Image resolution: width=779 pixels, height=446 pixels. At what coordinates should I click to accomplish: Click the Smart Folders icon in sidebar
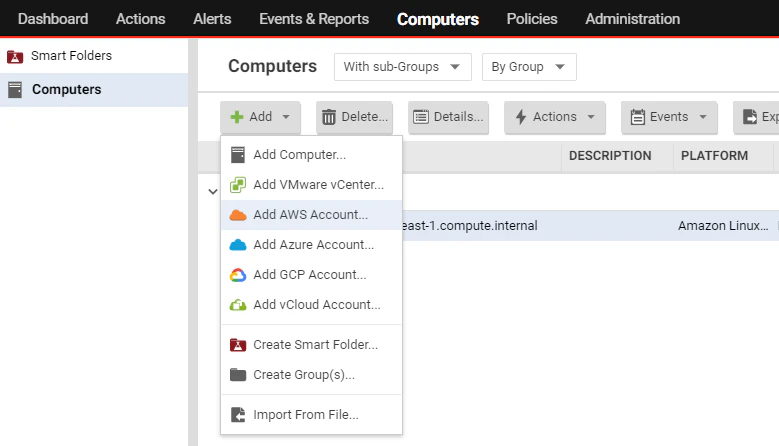point(15,57)
